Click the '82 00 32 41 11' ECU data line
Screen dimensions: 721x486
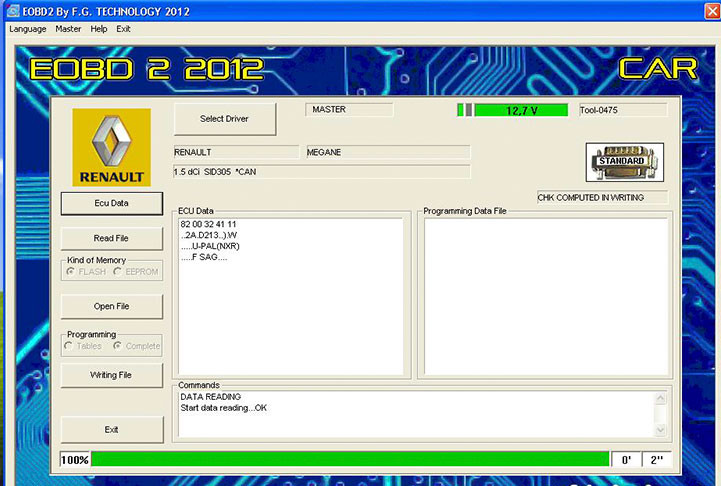point(208,224)
